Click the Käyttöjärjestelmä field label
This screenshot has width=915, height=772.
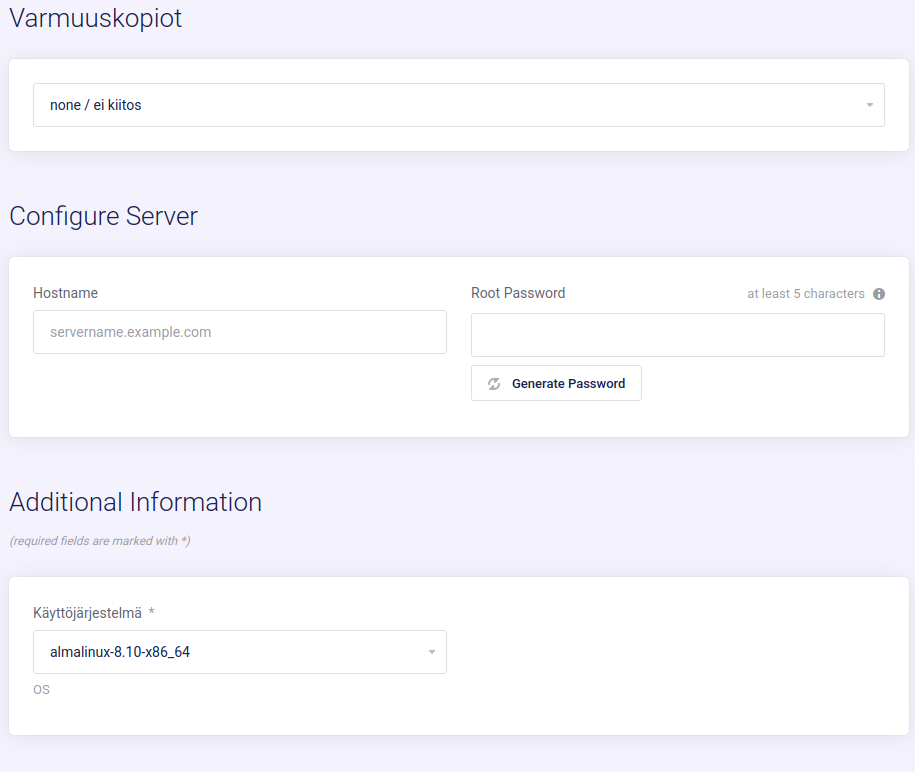pyautogui.click(x=87, y=612)
